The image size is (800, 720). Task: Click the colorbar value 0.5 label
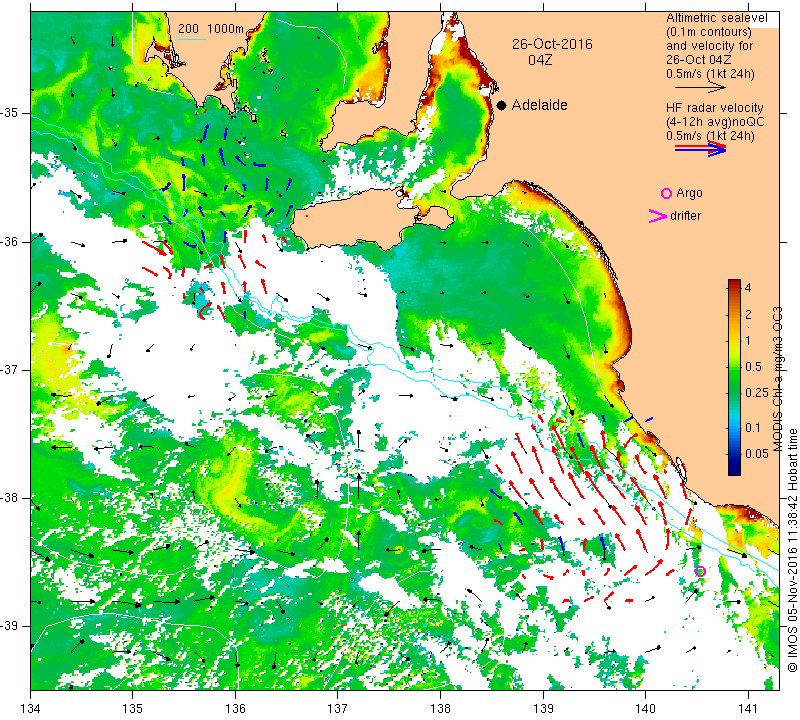(753, 366)
